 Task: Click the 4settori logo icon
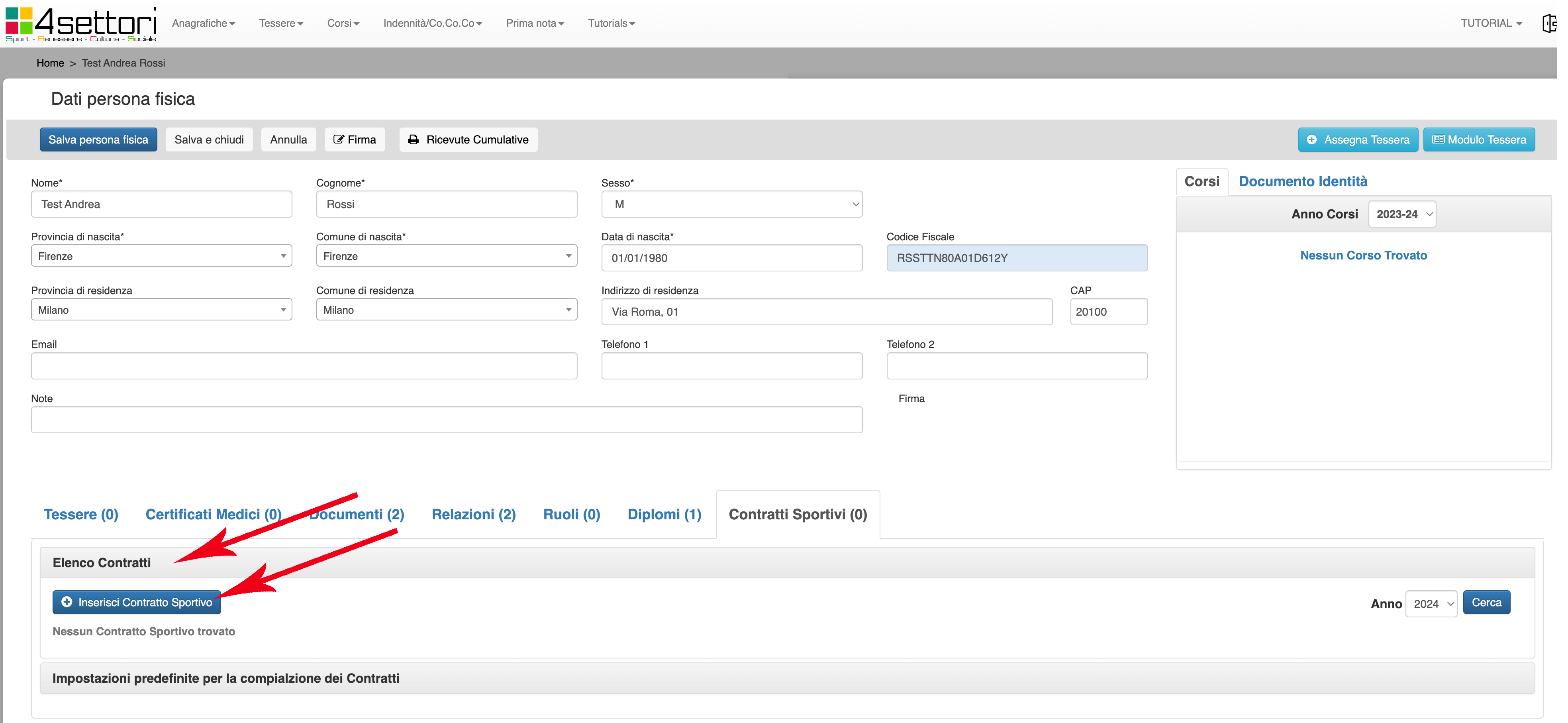tap(19, 21)
